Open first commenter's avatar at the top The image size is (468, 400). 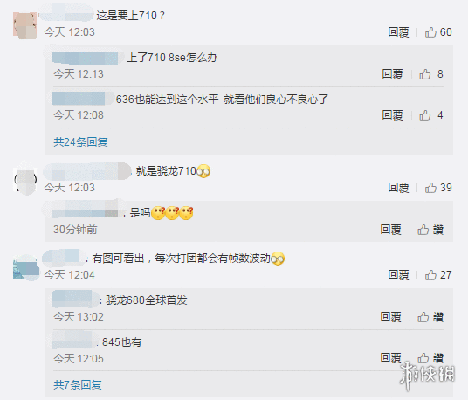click(x=25, y=25)
